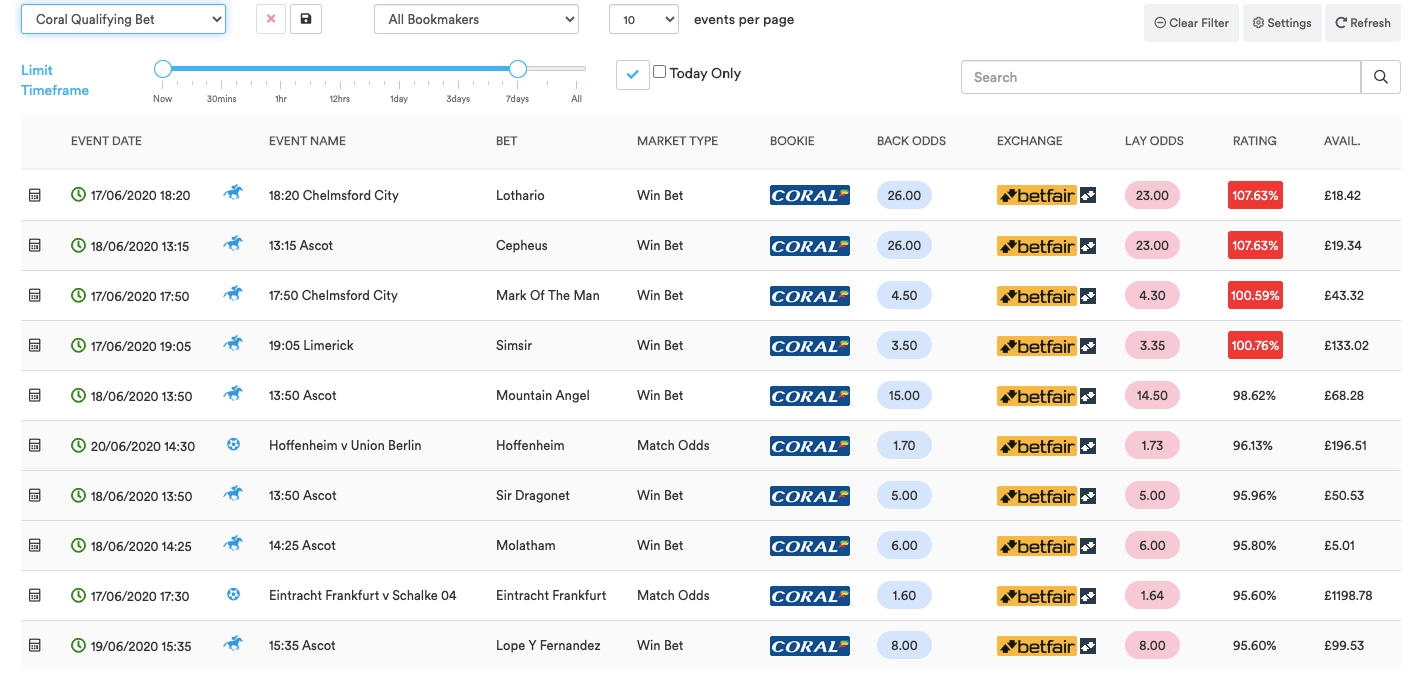Click the Clear Filter button
1418x681 pixels.
click(1191, 23)
